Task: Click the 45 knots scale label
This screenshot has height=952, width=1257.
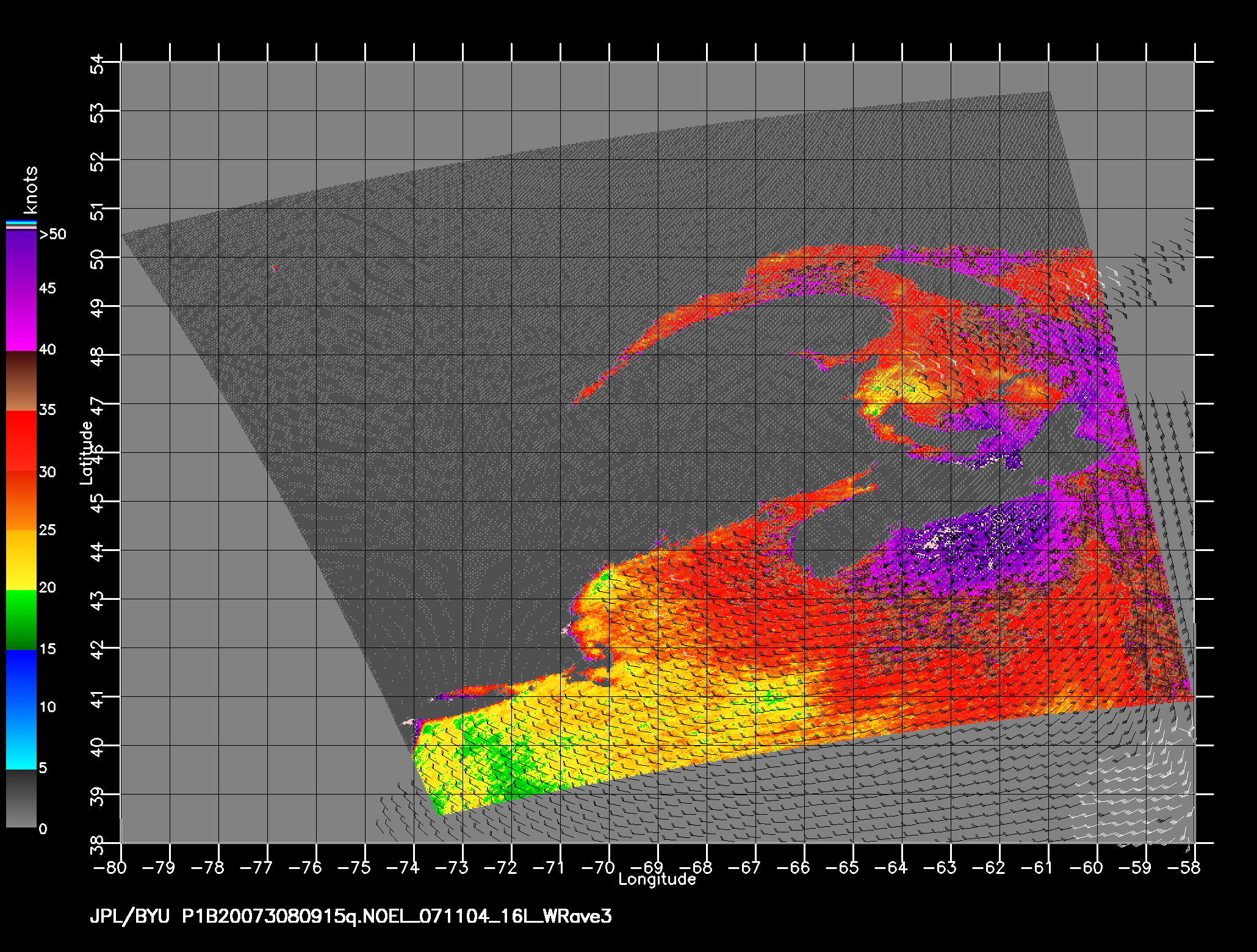Action: click(47, 288)
